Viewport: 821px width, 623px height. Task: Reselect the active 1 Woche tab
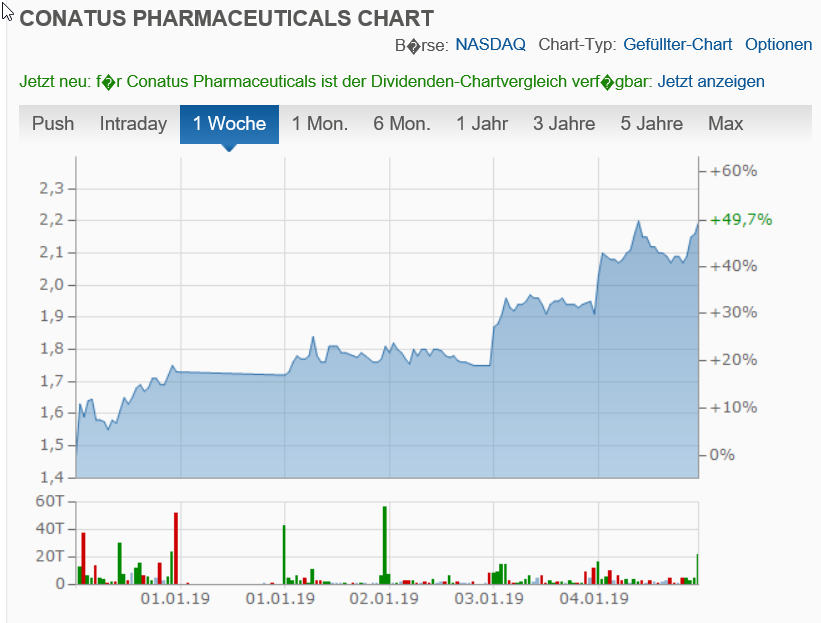pos(232,123)
